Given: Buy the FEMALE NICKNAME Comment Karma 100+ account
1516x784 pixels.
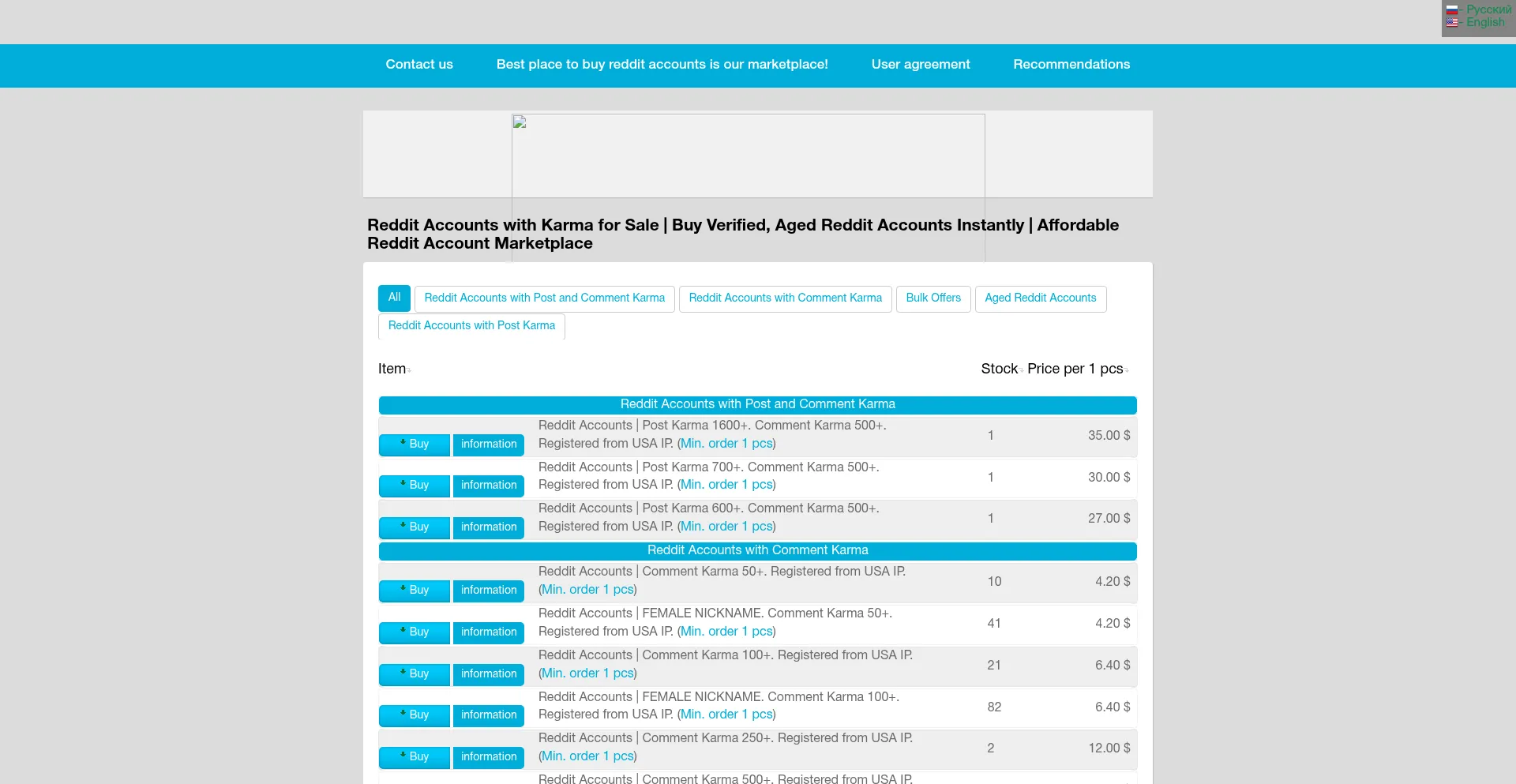Looking at the screenshot, I should (x=415, y=715).
